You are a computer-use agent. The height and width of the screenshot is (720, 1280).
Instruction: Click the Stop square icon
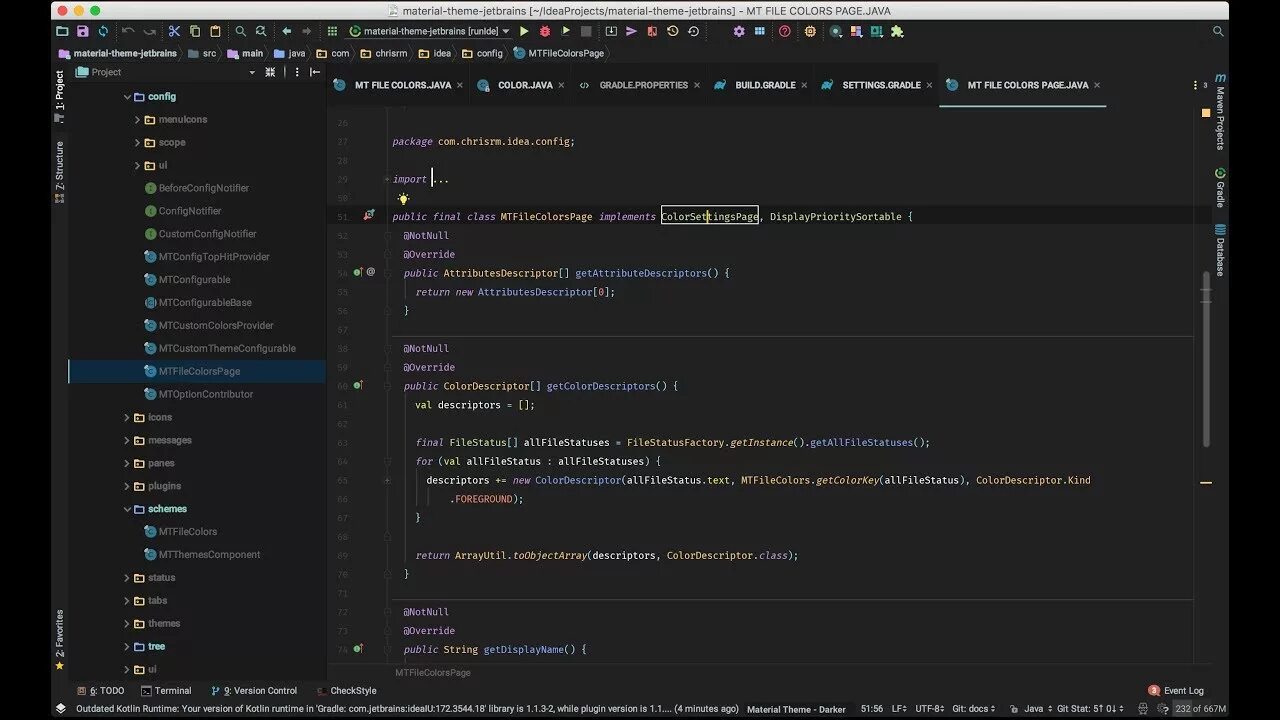586,31
